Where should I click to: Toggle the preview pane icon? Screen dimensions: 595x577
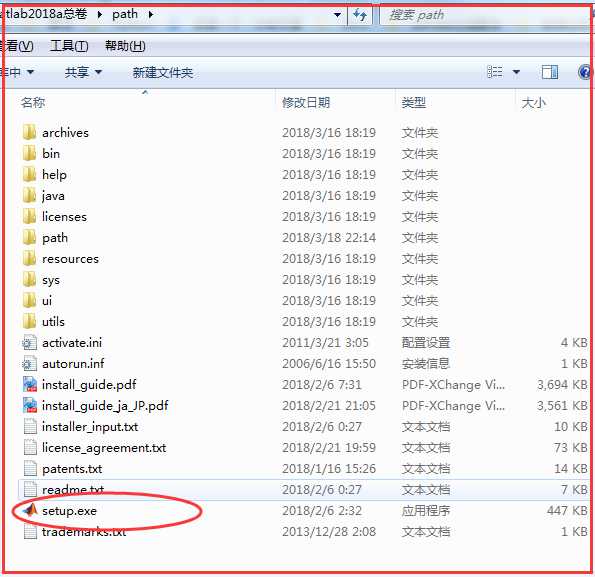(x=549, y=72)
